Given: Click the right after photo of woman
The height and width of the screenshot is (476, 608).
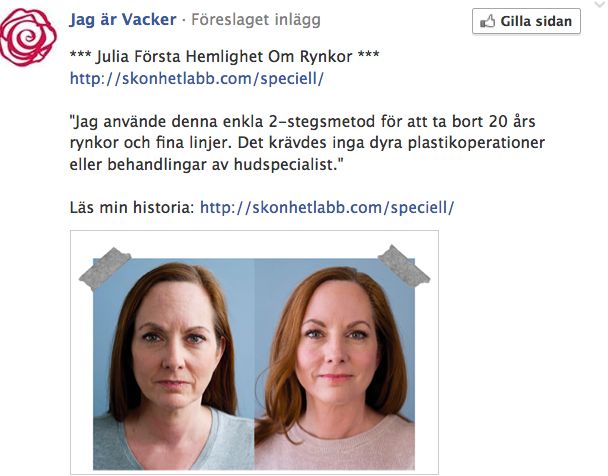Looking at the screenshot, I should pos(335,364).
